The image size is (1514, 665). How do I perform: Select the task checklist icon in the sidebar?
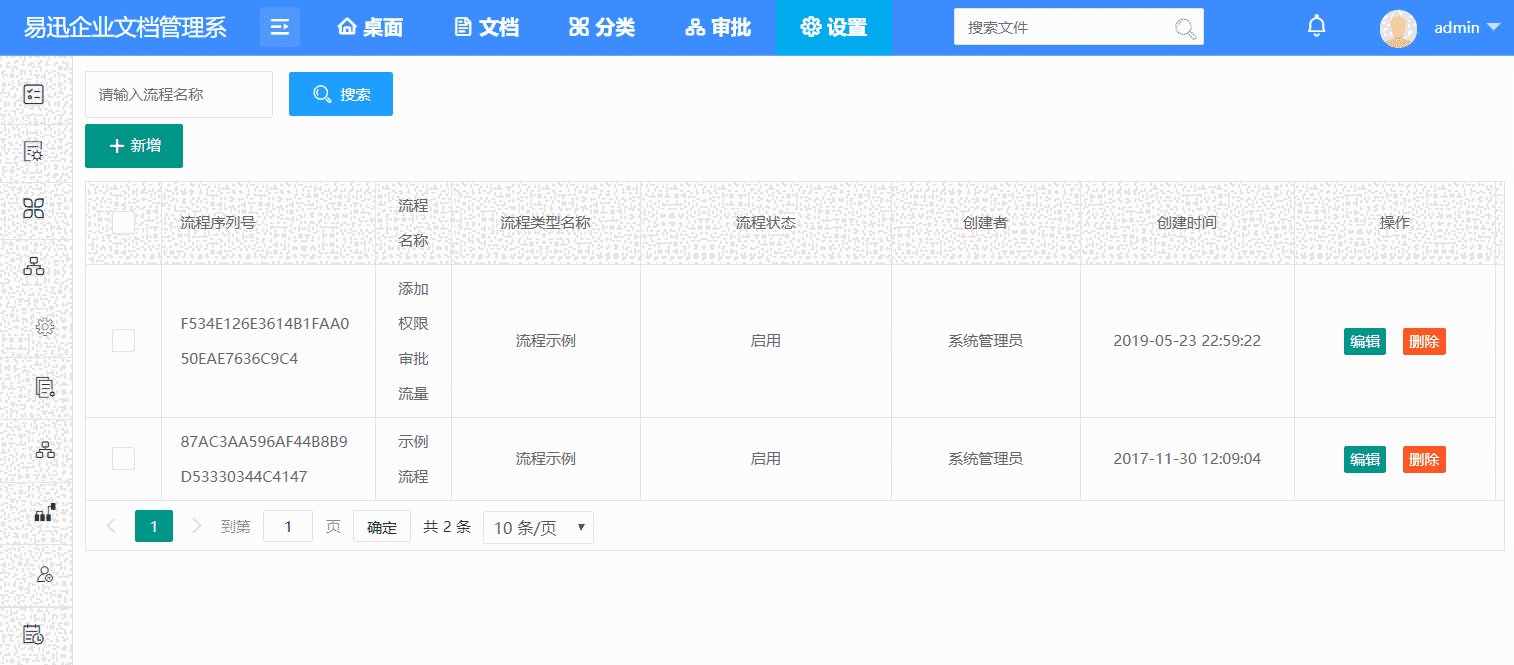[x=34, y=93]
